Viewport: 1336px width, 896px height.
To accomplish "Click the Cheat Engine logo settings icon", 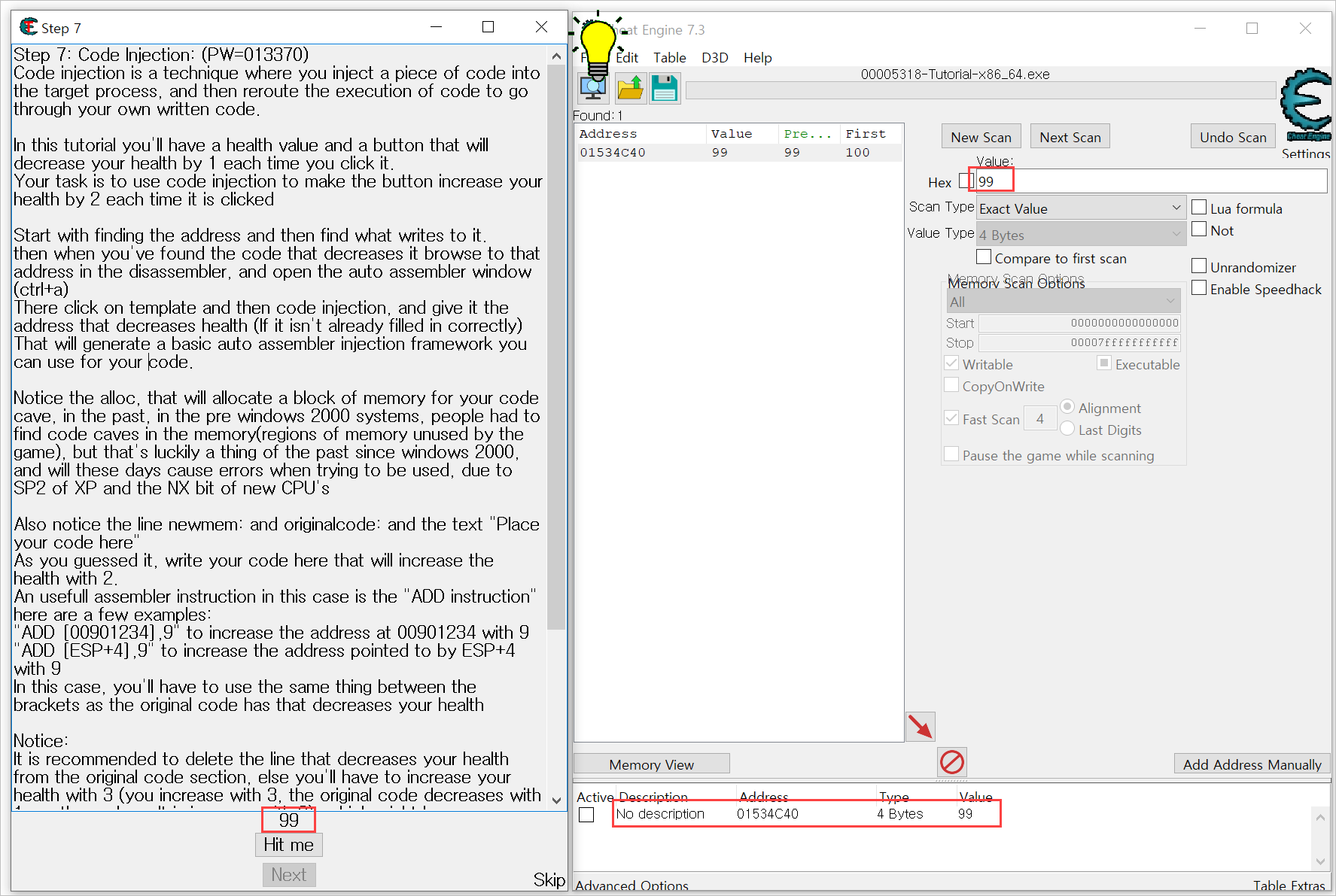I will [x=1306, y=105].
